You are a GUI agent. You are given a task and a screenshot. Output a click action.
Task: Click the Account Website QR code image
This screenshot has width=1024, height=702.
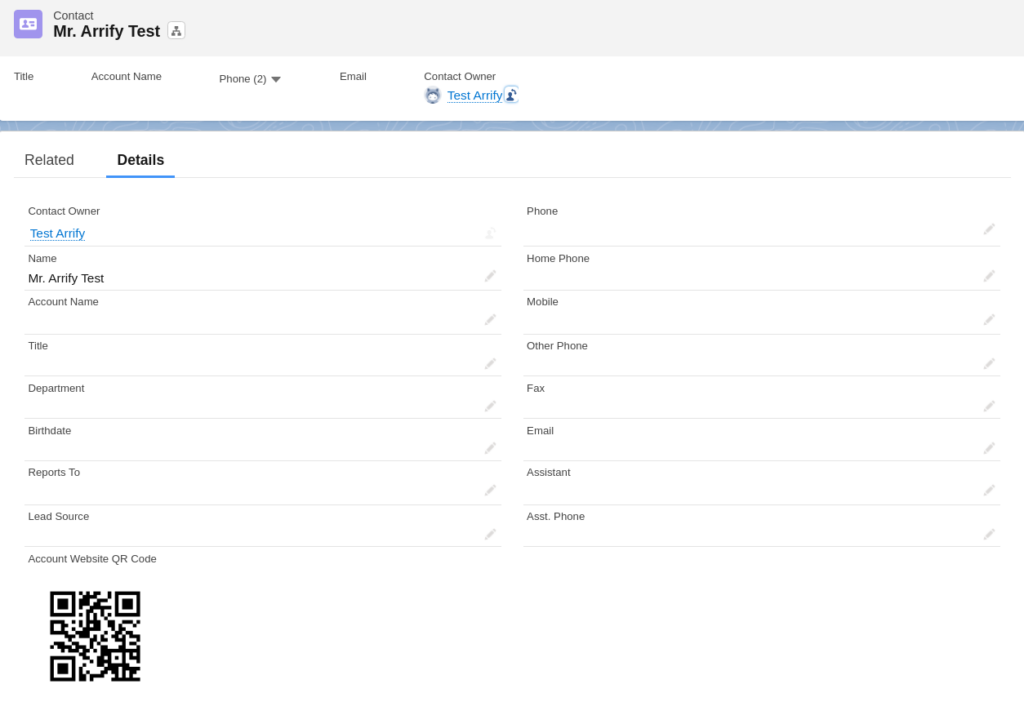tap(95, 636)
